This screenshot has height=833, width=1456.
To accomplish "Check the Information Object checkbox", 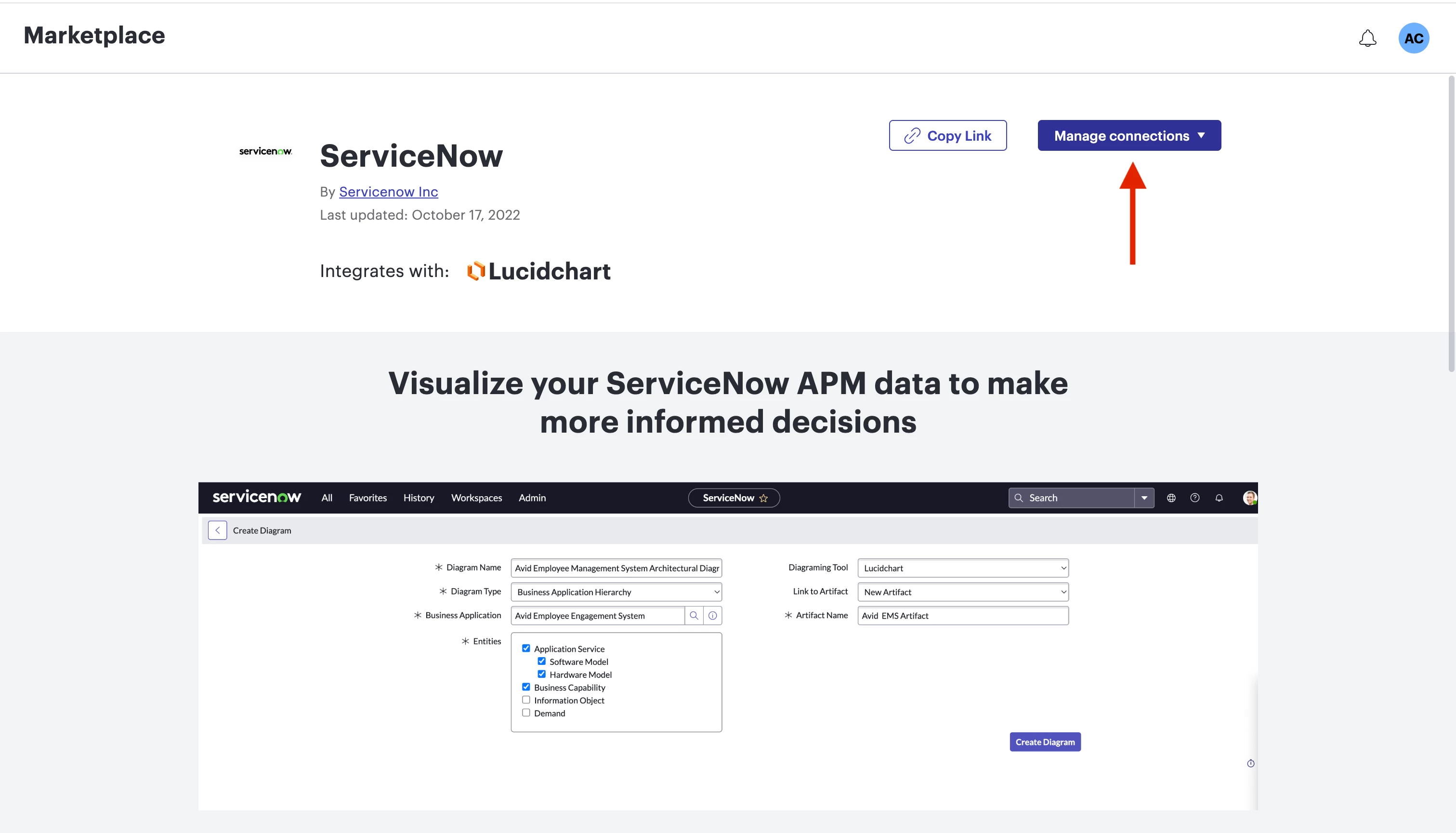I will click(526, 700).
